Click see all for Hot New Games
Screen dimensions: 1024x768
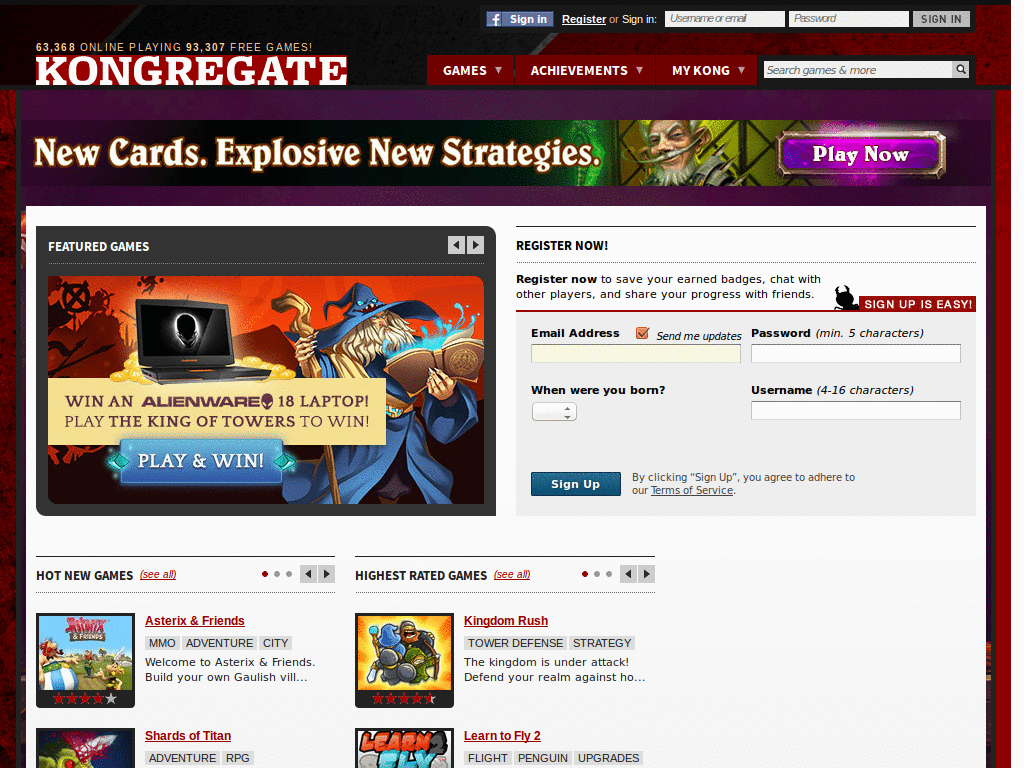click(158, 574)
